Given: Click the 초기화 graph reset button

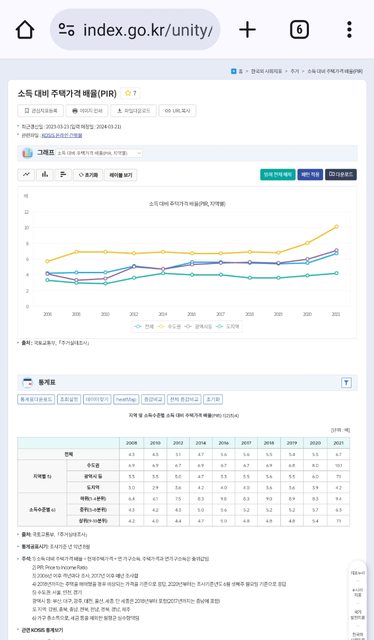Looking at the screenshot, I should point(88,175).
